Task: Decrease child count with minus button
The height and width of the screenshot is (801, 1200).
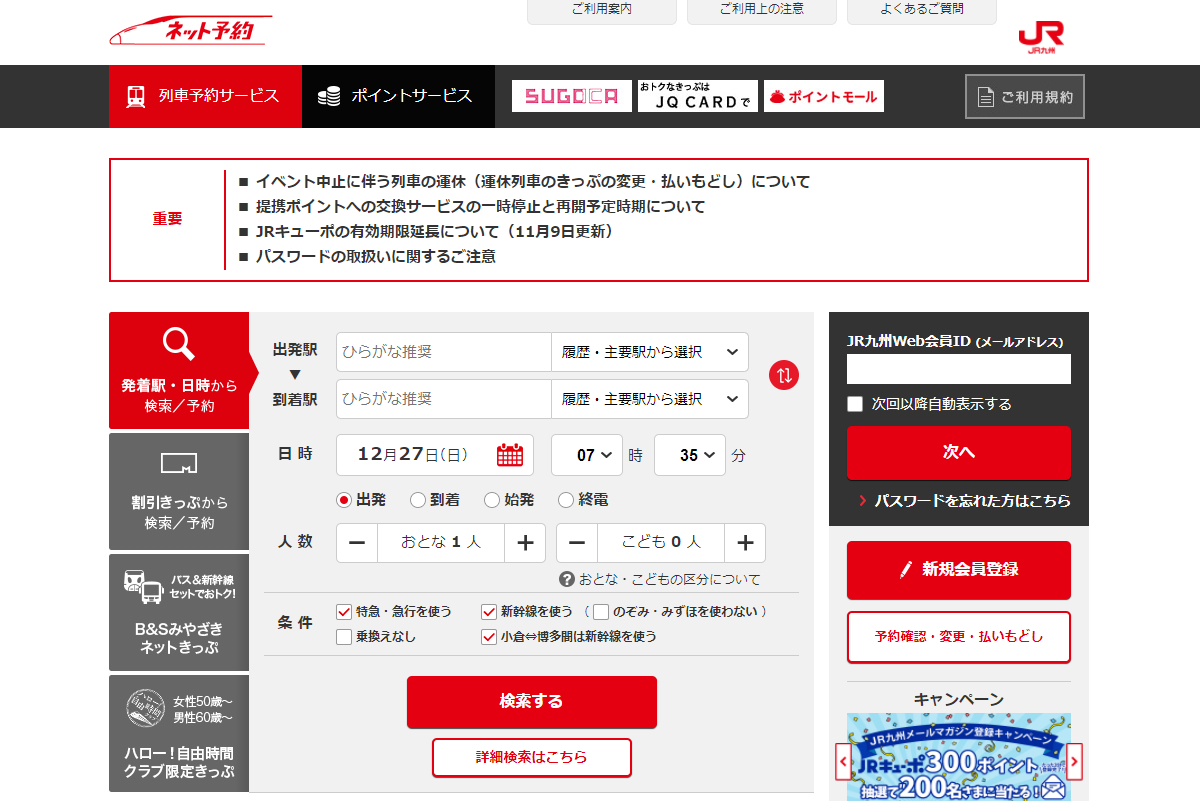Action: tap(577, 543)
